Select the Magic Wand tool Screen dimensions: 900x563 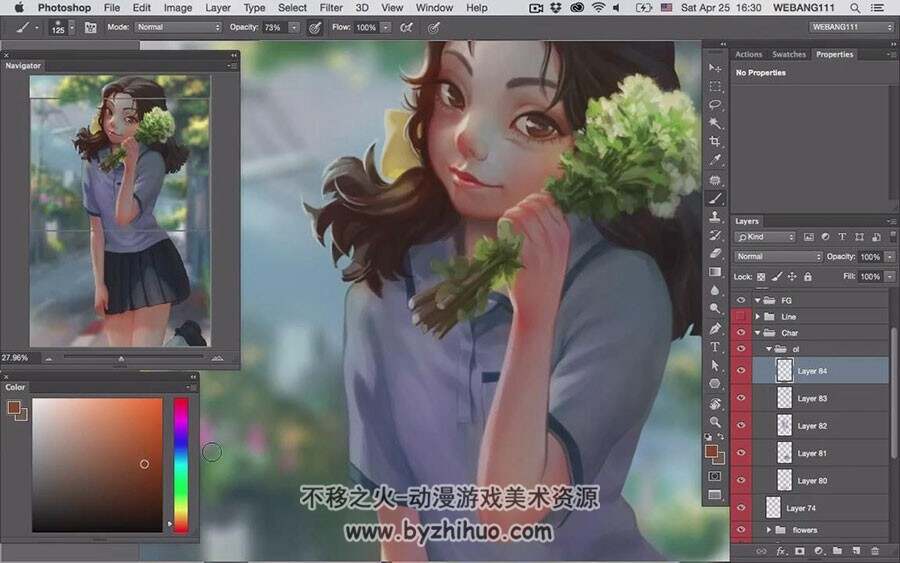click(x=715, y=123)
